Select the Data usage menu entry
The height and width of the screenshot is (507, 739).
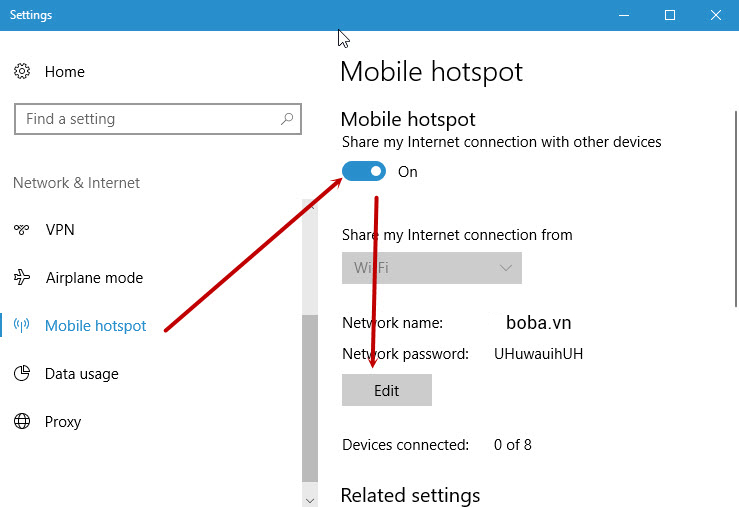[x=82, y=374]
